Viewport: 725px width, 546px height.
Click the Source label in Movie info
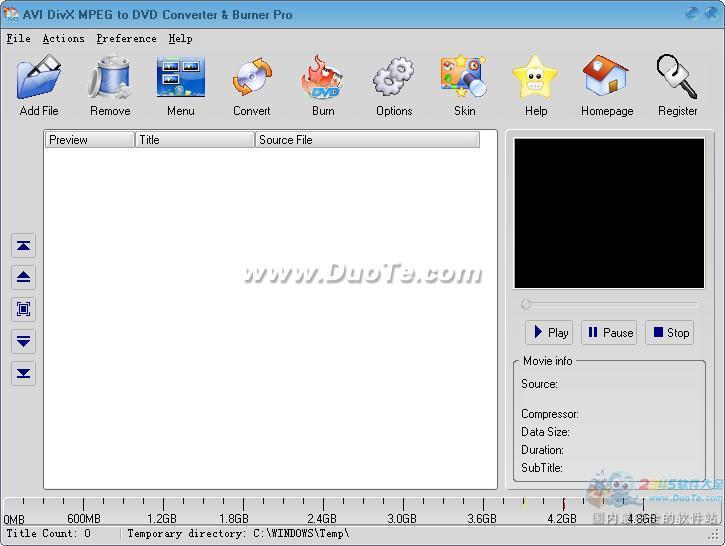(x=539, y=384)
